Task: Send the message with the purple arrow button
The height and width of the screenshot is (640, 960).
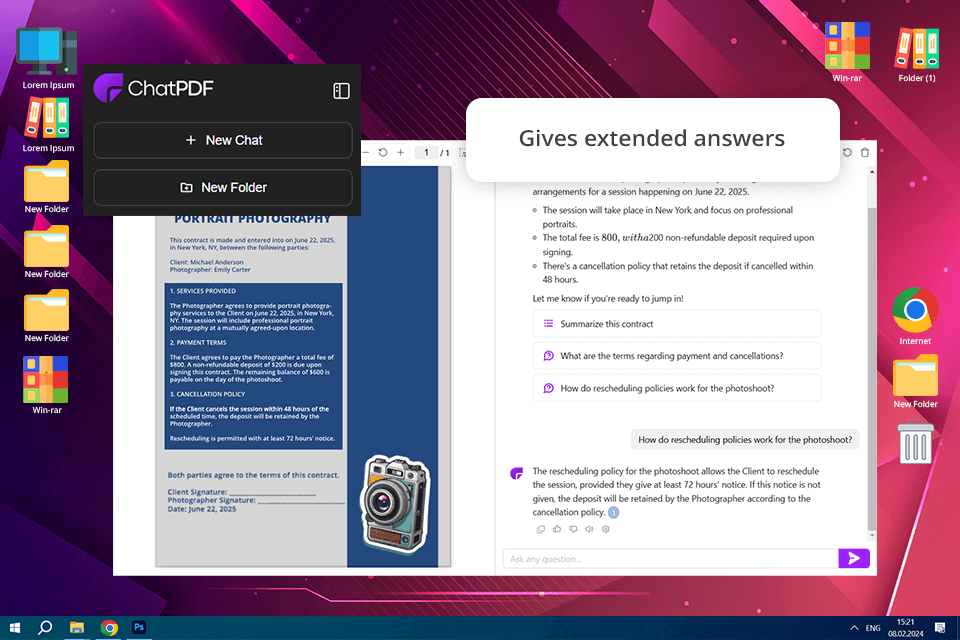Action: (x=854, y=558)
